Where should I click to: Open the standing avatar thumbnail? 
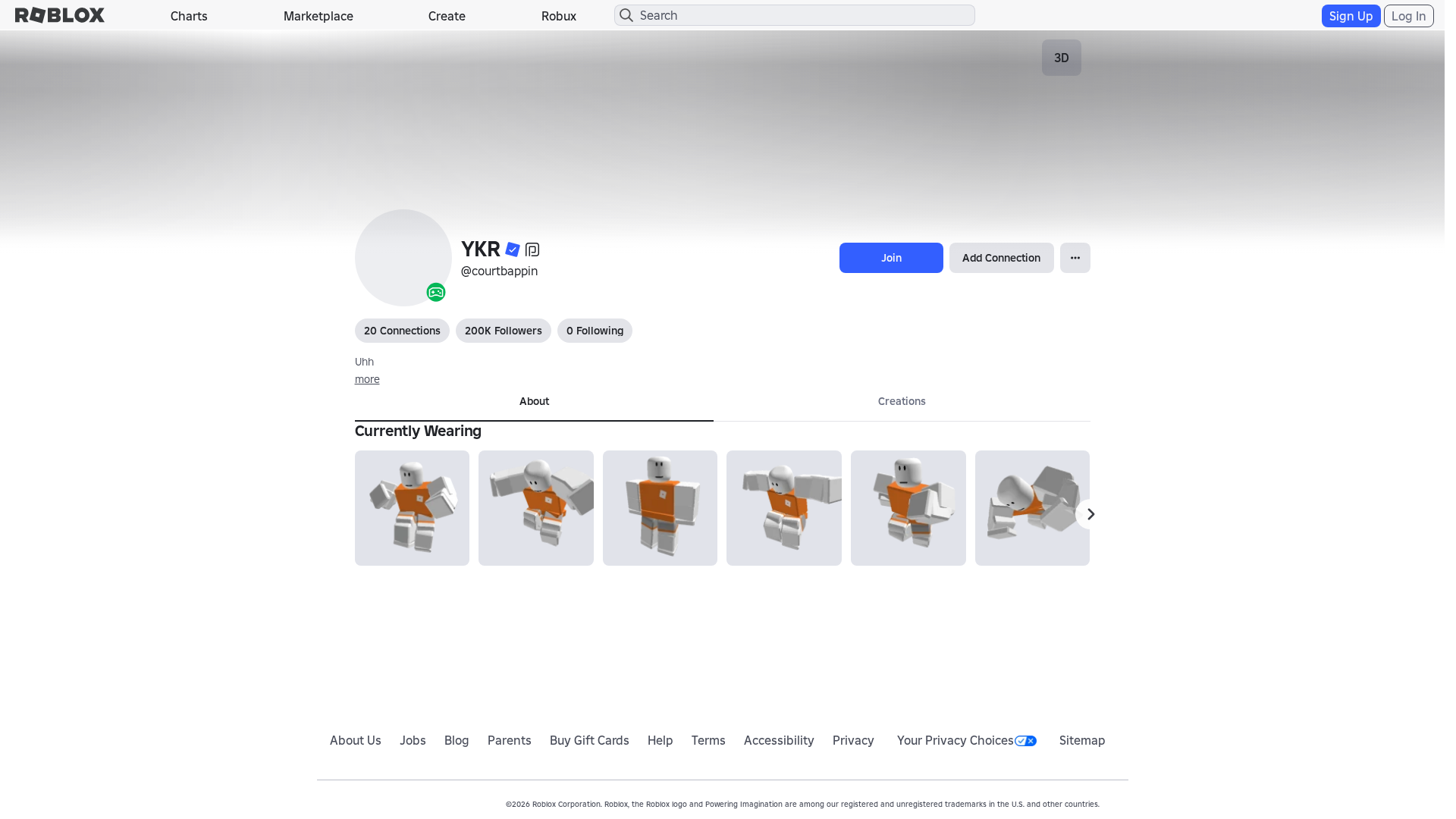660,508
